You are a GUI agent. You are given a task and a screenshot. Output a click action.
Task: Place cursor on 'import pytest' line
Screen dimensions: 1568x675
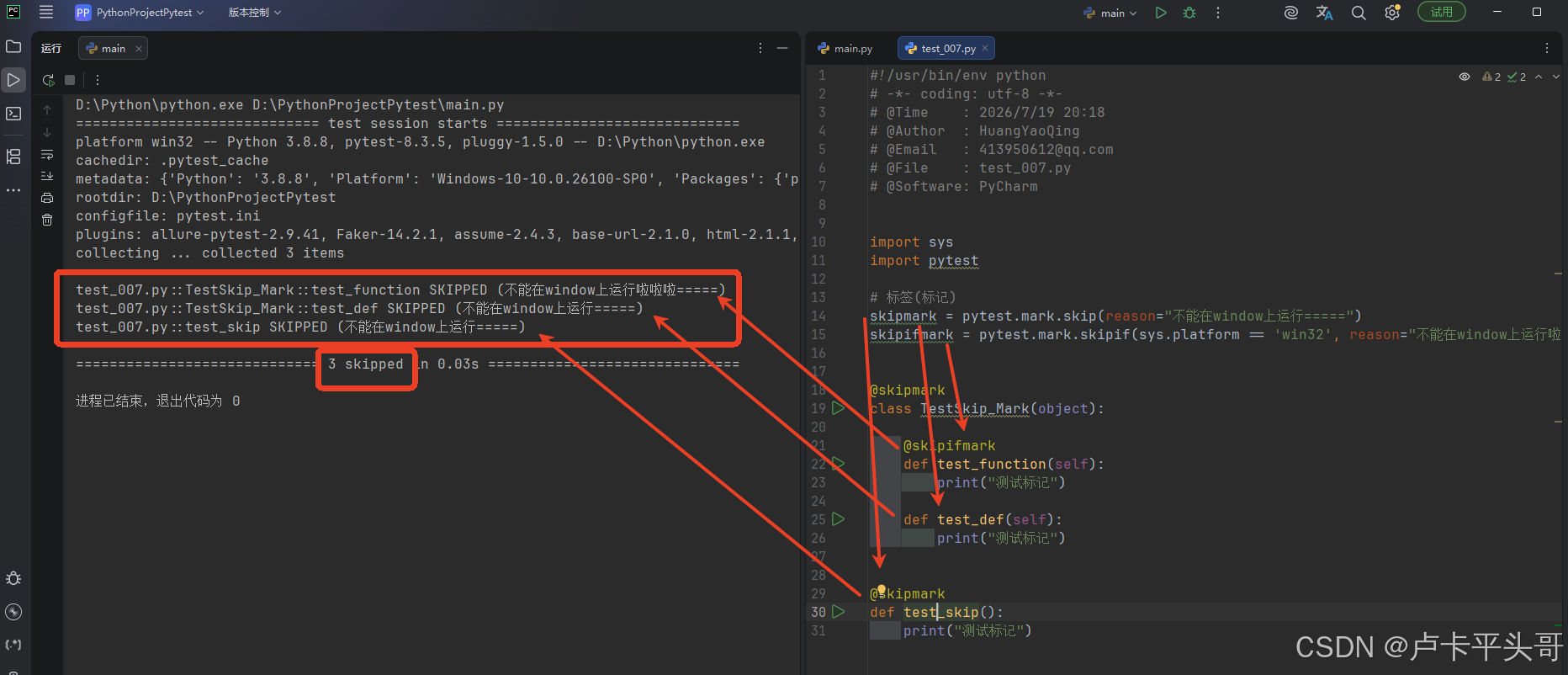coord(924,261)
